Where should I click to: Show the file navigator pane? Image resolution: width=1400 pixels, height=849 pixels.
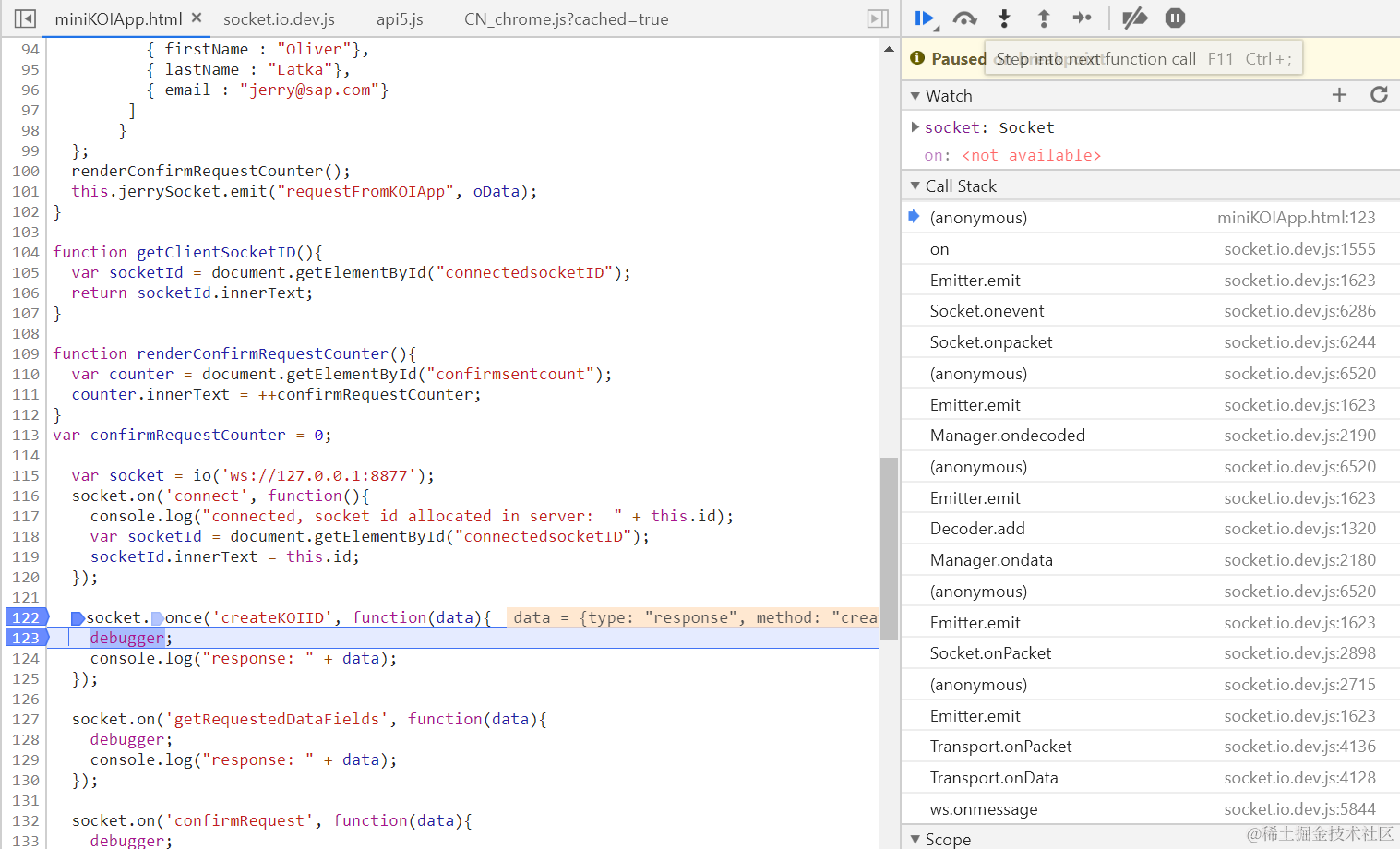click(x=26, y=18)
